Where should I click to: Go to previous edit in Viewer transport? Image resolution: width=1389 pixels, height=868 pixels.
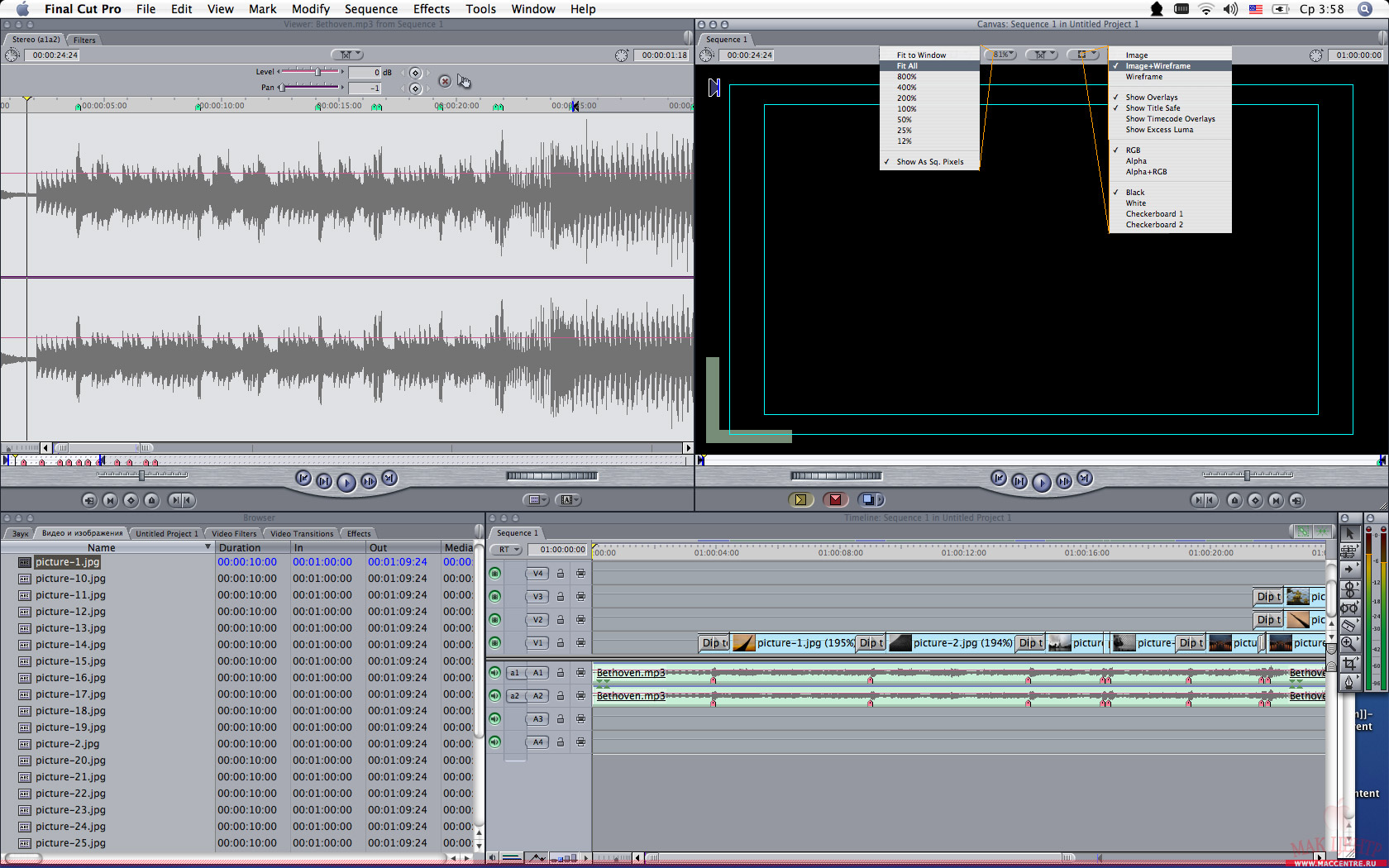[303, 479]
